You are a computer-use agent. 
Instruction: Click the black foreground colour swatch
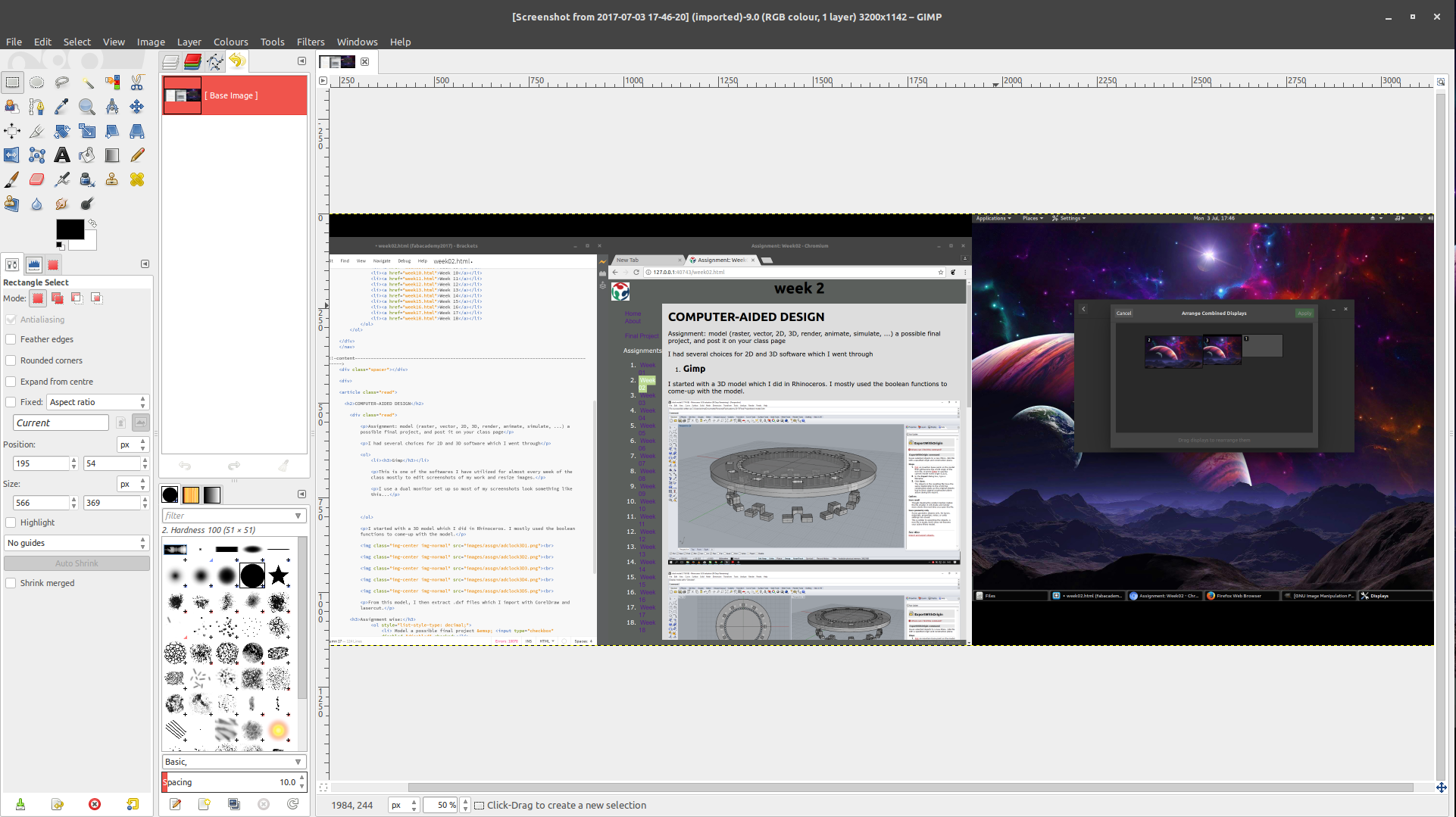coord(70,229)
